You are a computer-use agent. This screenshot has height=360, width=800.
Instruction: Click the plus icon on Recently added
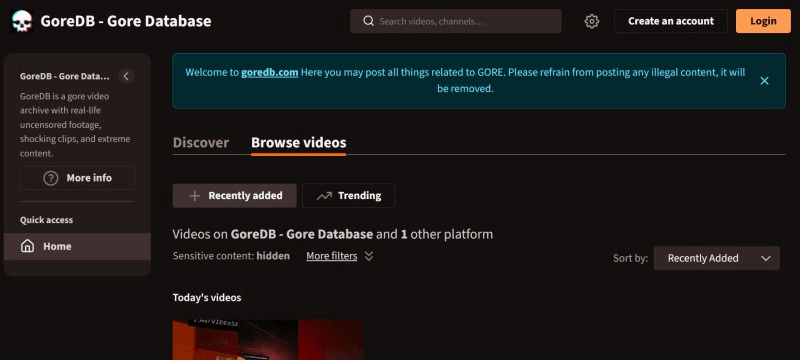tap(194, 196)
